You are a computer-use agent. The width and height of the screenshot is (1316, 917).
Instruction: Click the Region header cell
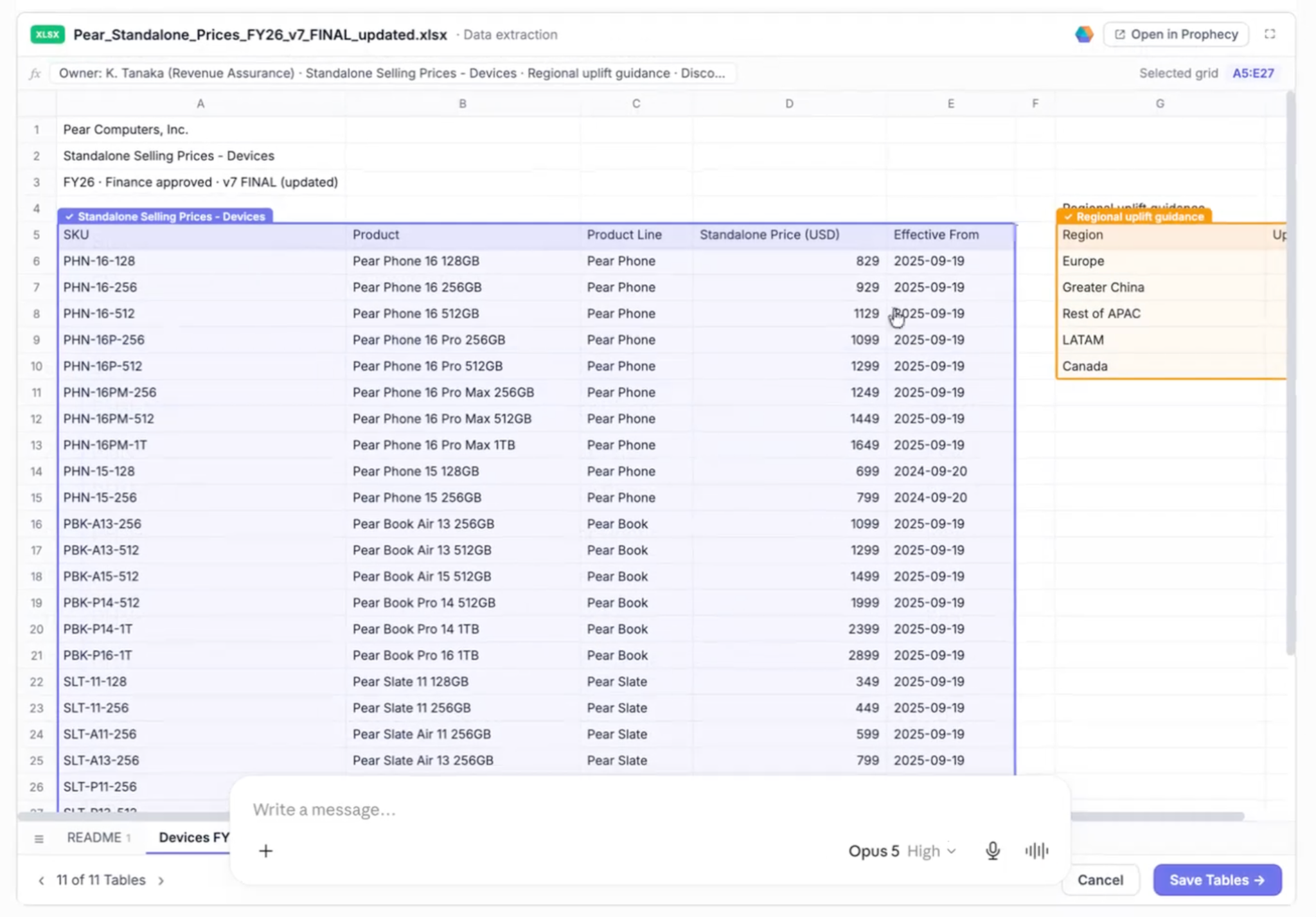pos(1162,235)
